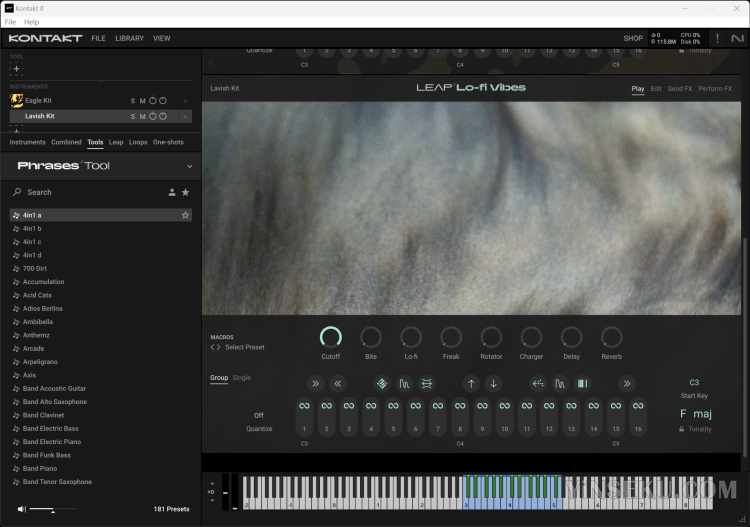Open the SHOP link
This screenshot has height=527, width=750.
click(x=633, y=38)
